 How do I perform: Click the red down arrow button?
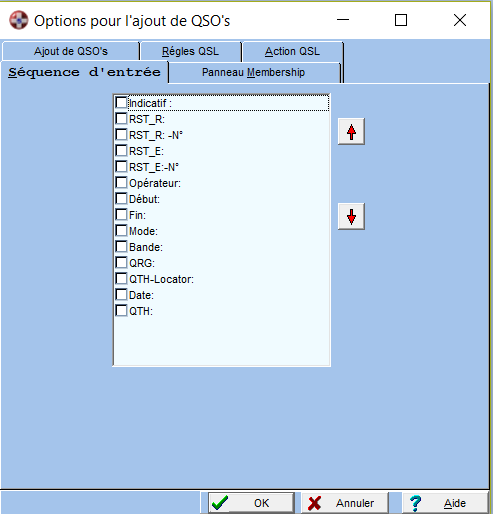[x=351, y=216]
